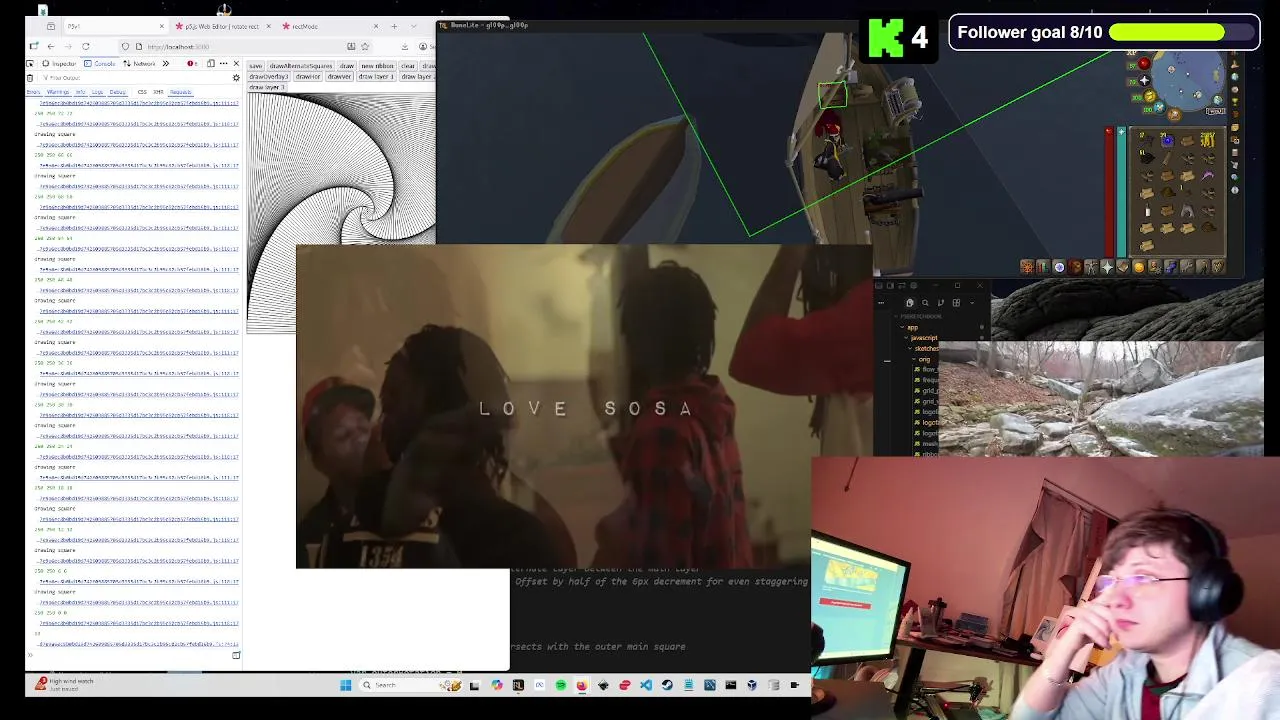Open the VS Code extensions icon

click(x=956, y=303)
